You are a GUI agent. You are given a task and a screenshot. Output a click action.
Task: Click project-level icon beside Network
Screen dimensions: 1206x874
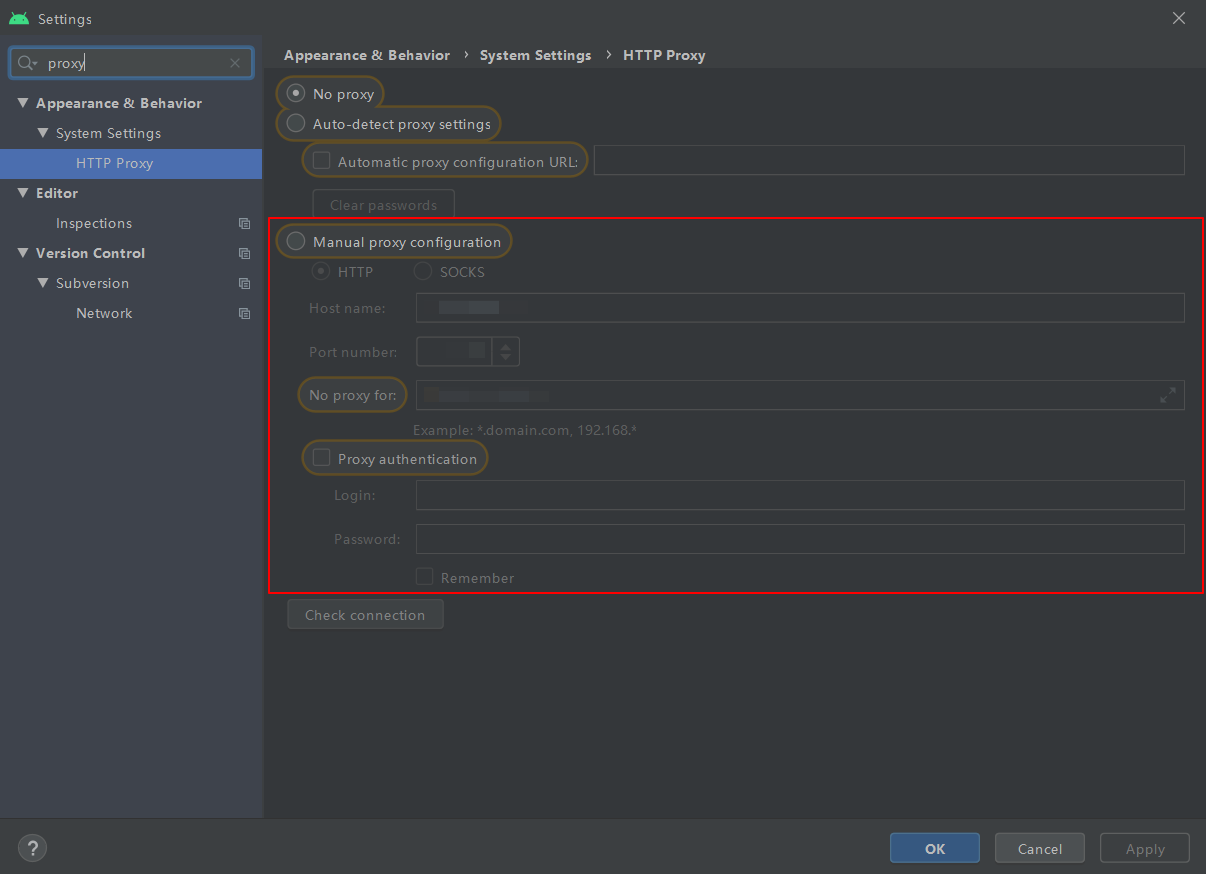244,313
